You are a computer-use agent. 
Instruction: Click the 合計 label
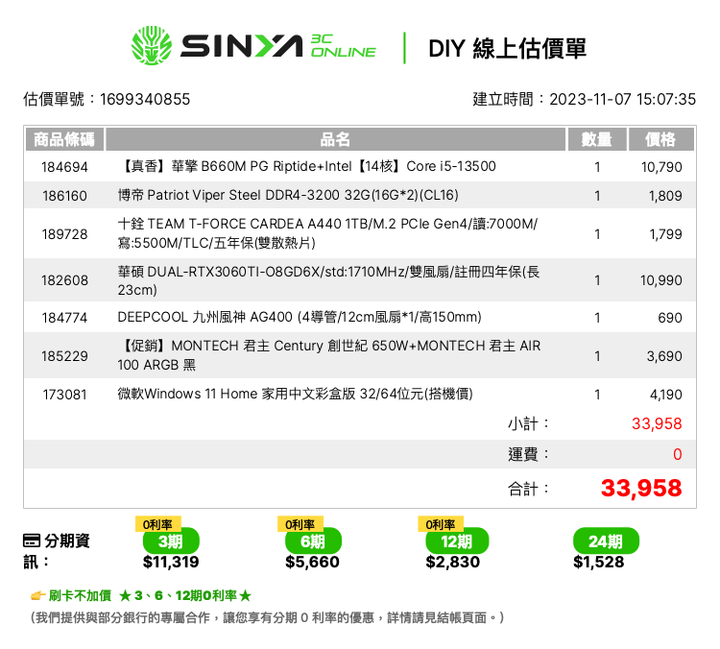[x=528, y=489]
